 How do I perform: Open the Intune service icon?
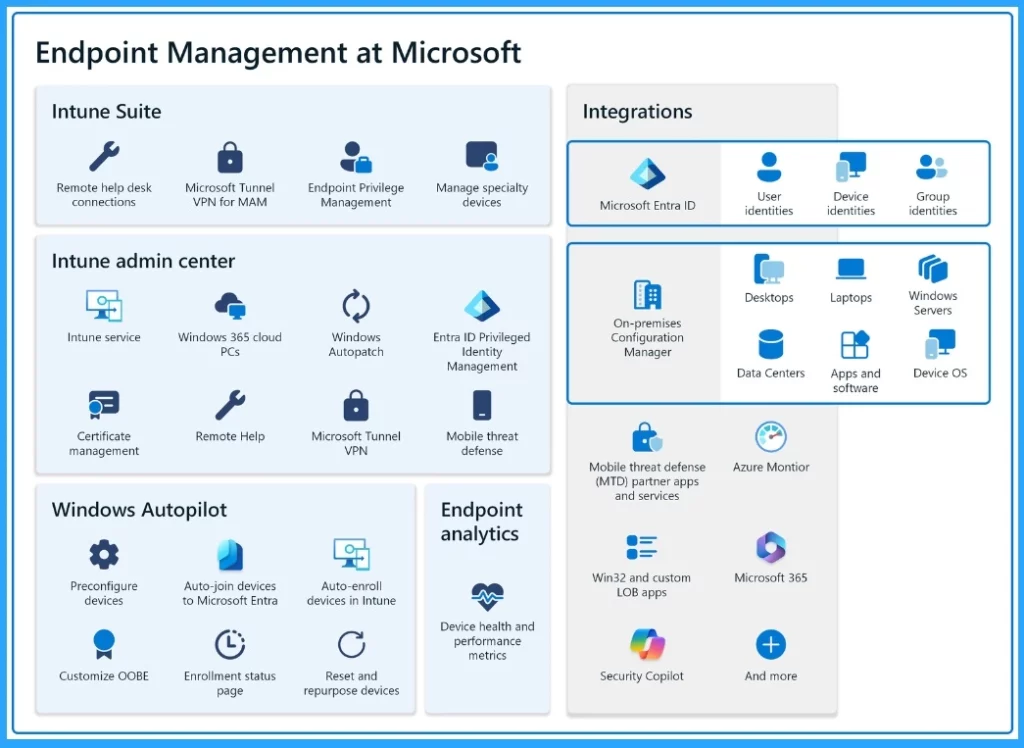point(104,306)
